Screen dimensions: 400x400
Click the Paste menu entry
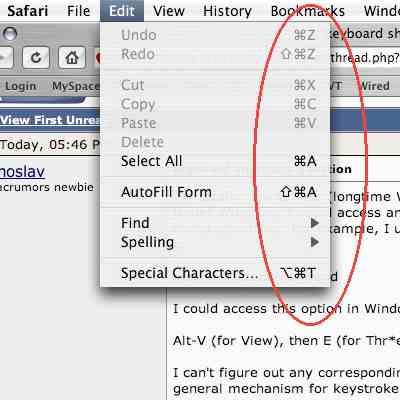215,123
